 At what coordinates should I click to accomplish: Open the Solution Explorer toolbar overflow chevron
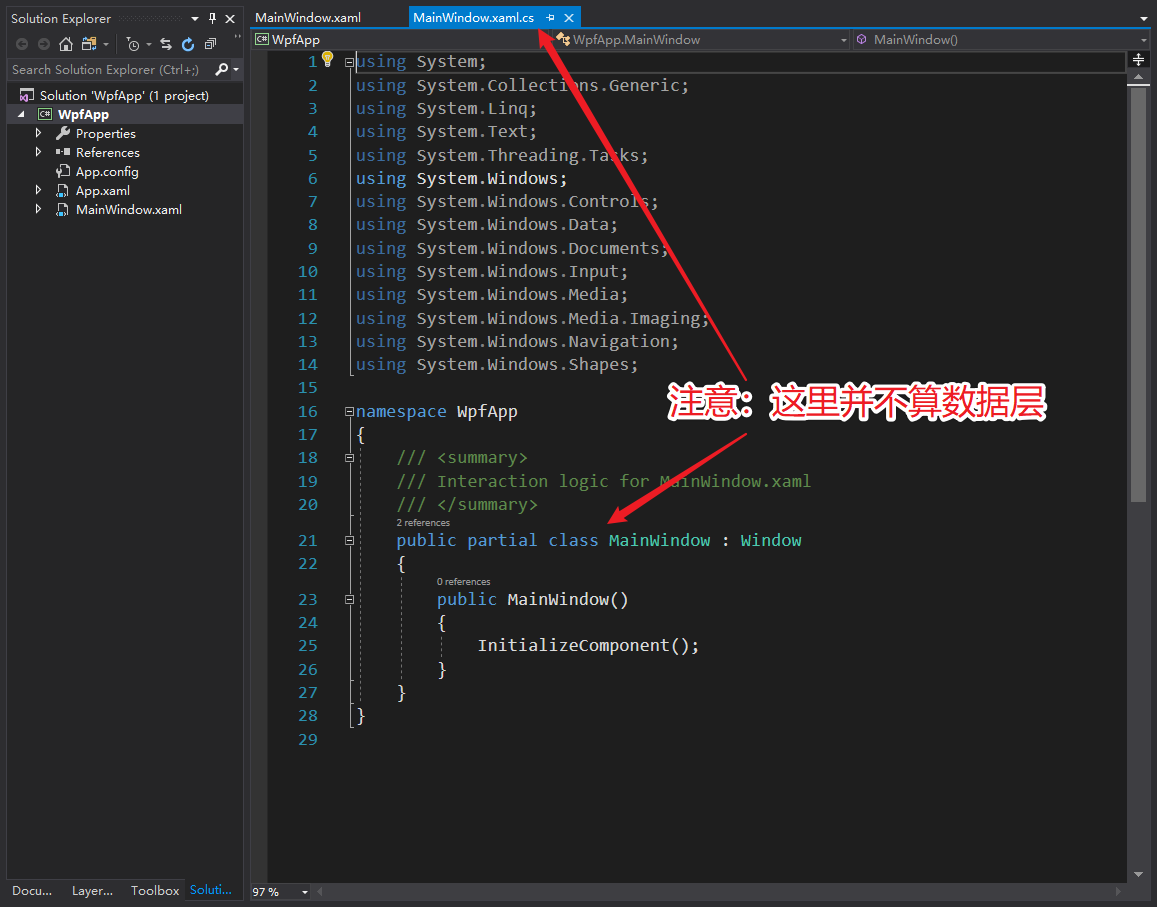pos(237,37)
